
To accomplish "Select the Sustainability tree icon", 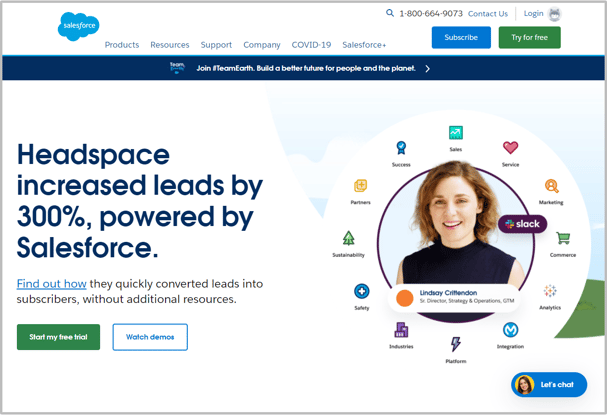I will click(x=348, y=238).
